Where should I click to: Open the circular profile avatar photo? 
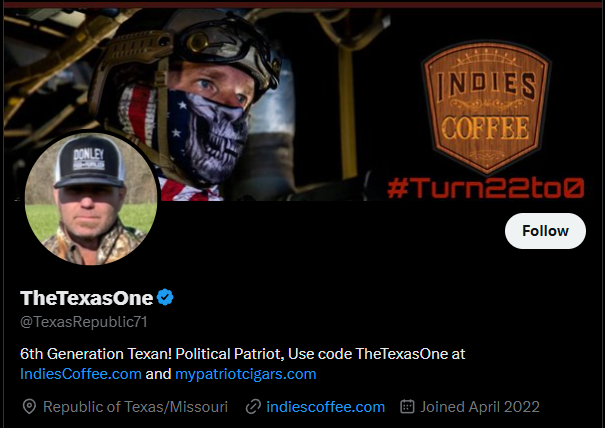(91, 199)
